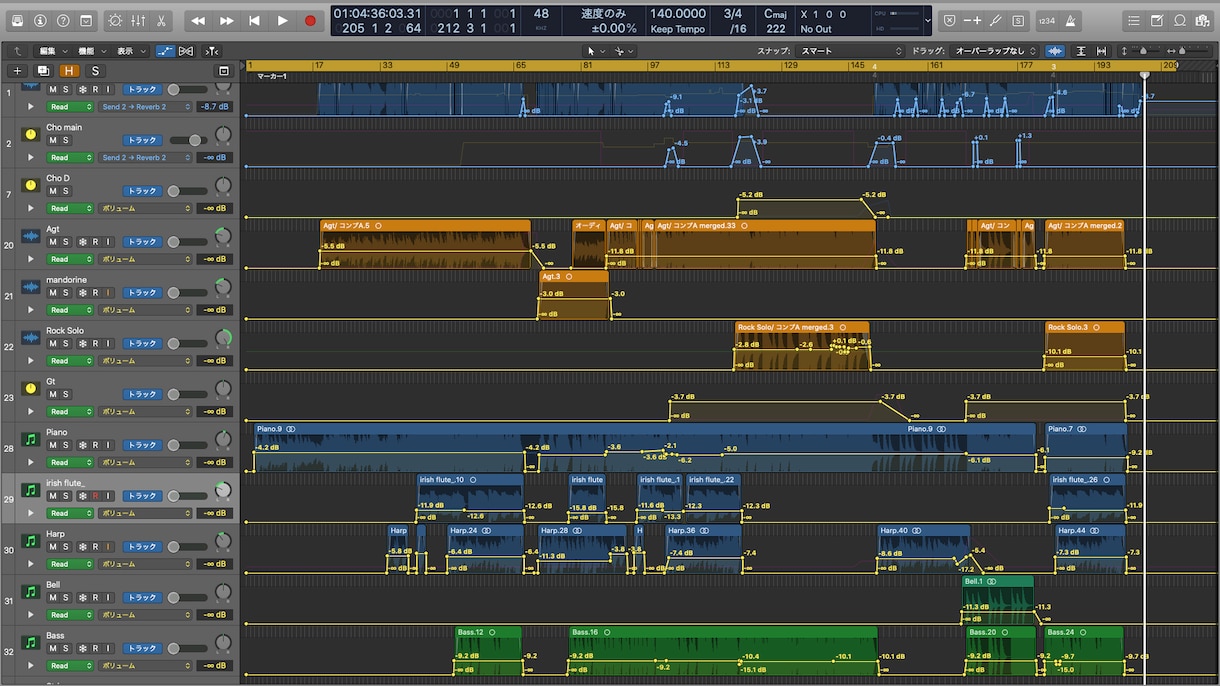
Task: Click the Duplicate Track icon
Action: point(43,70)
